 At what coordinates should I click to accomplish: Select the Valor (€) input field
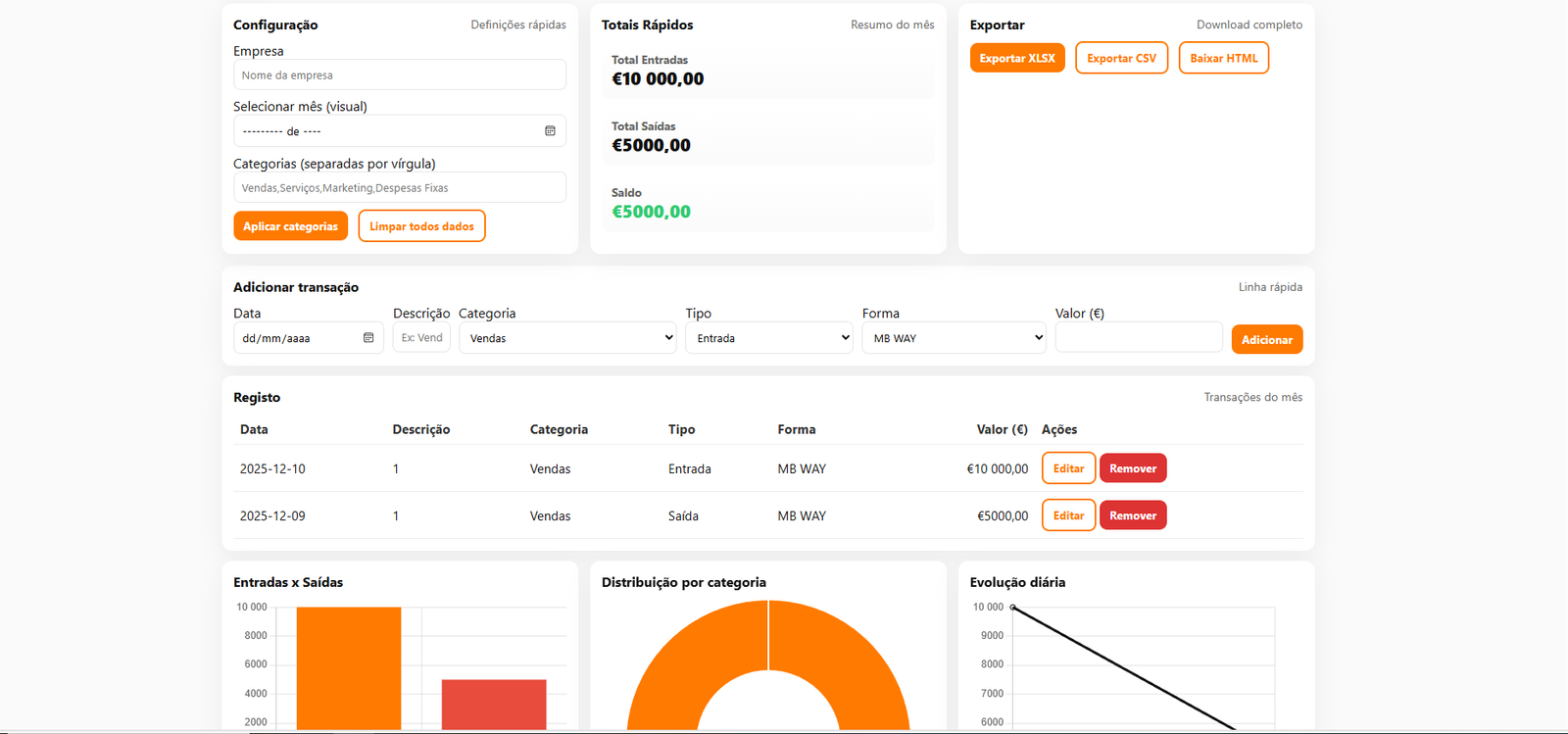(x=1138, y=338)
